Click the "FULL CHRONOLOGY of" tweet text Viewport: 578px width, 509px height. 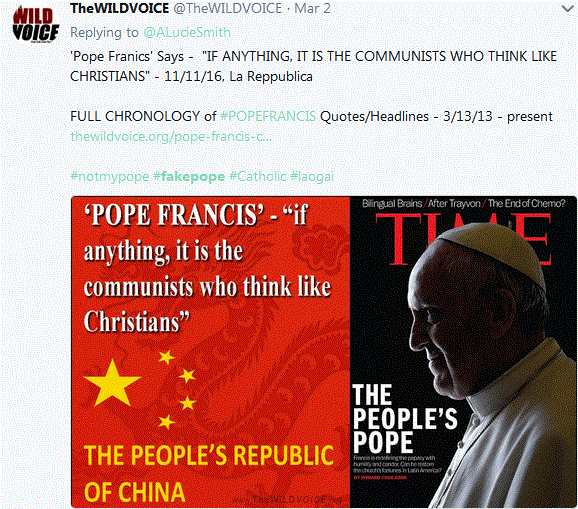(x=143, y=116)
